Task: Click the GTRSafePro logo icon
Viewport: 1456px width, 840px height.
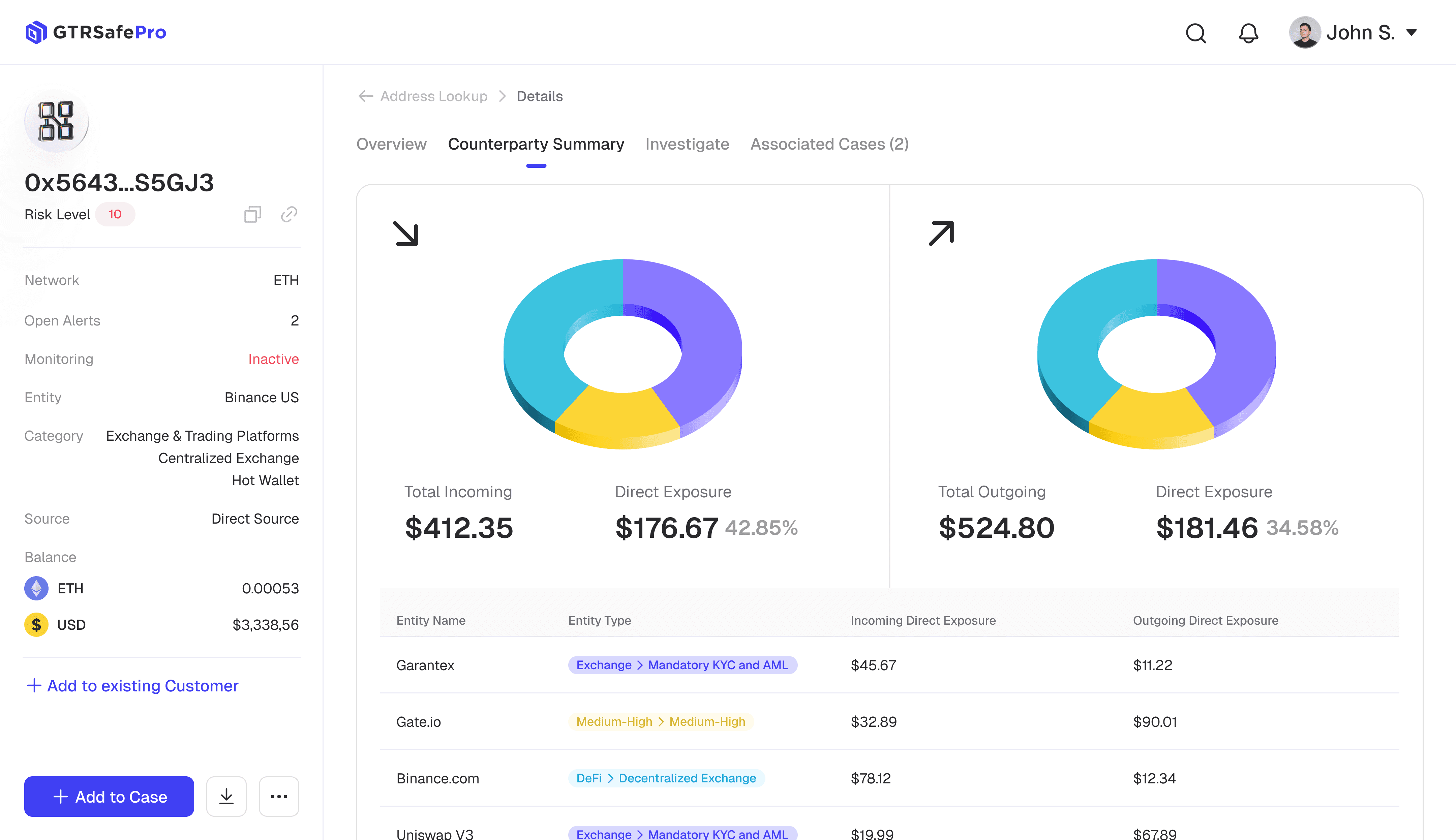Action: (x=36, y=32)
